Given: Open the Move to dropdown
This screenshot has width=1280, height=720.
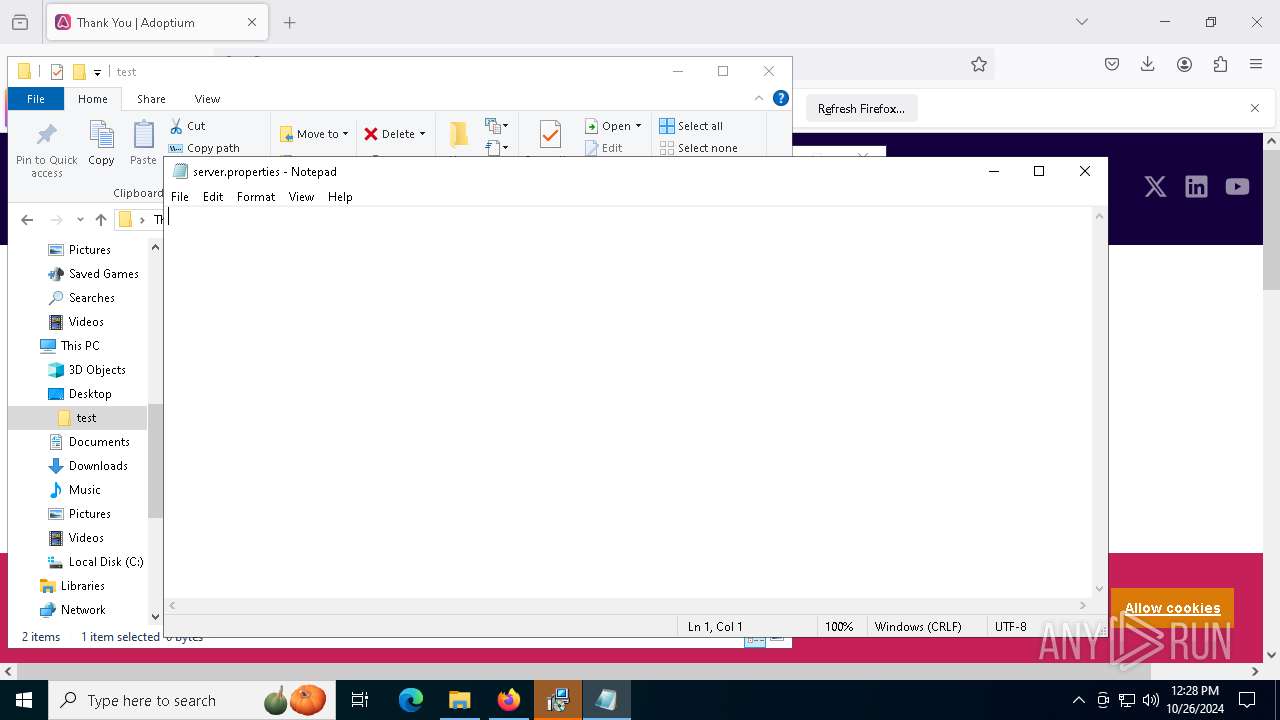Looking at the screenshot, I should (314, 134).
